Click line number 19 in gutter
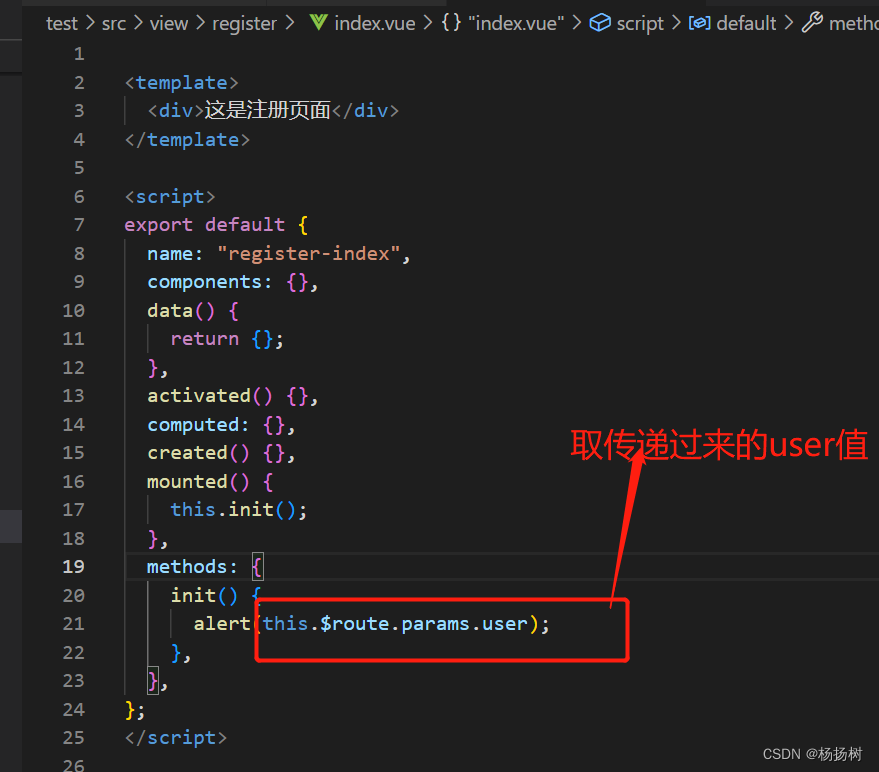This screenshot has height=772, width=879. click(x=73, y=566)
